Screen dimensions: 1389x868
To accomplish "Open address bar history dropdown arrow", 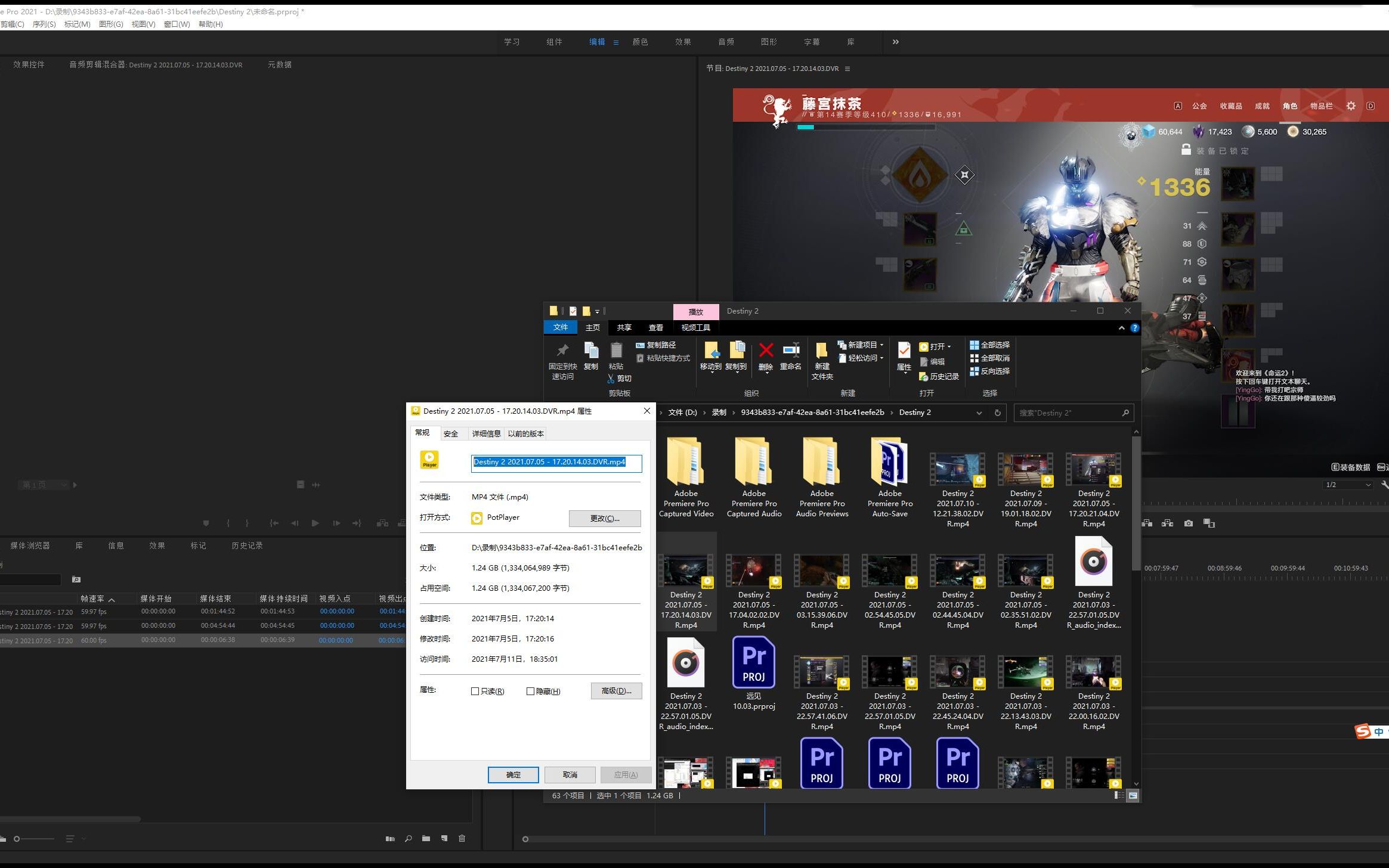I will (979, 413).
